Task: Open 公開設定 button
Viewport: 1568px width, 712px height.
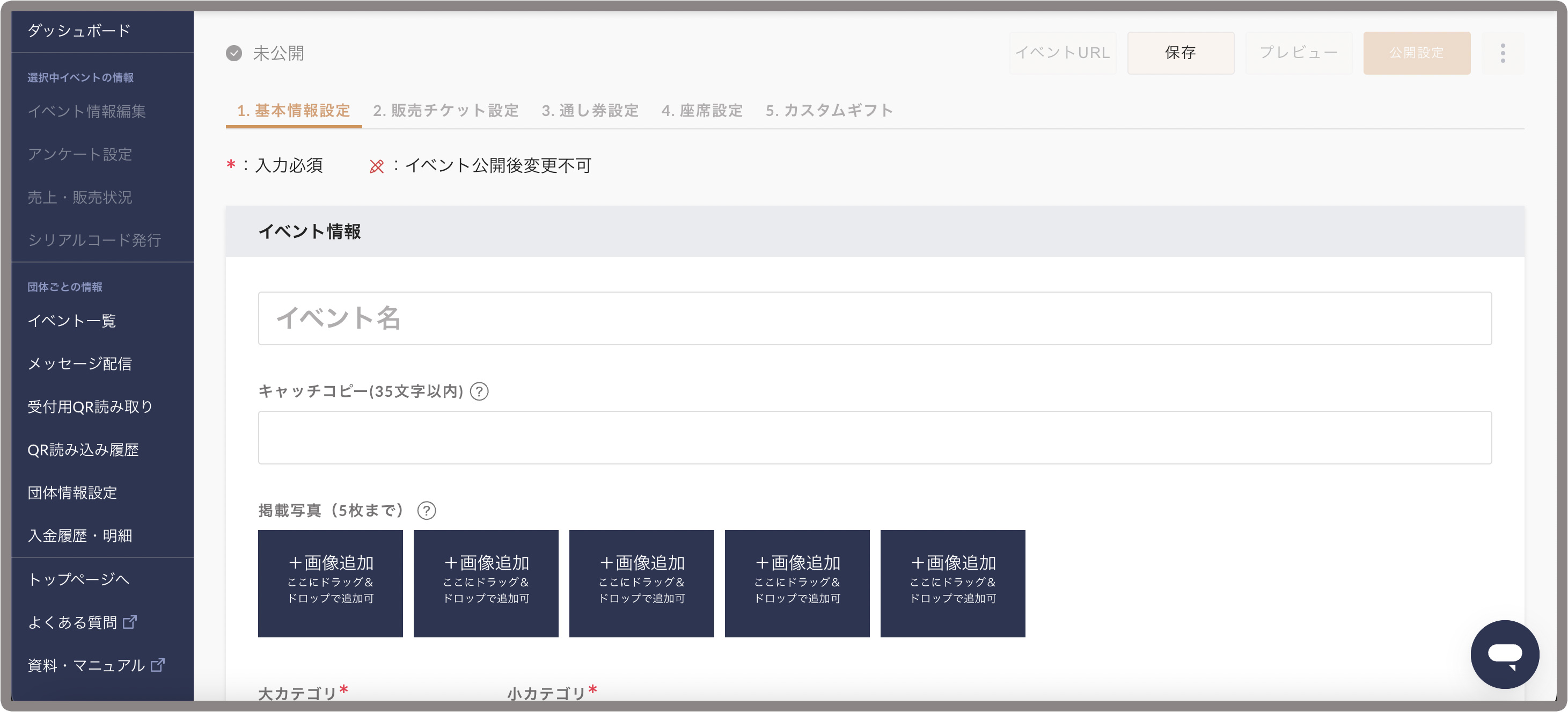Action: coord(1417,53)
